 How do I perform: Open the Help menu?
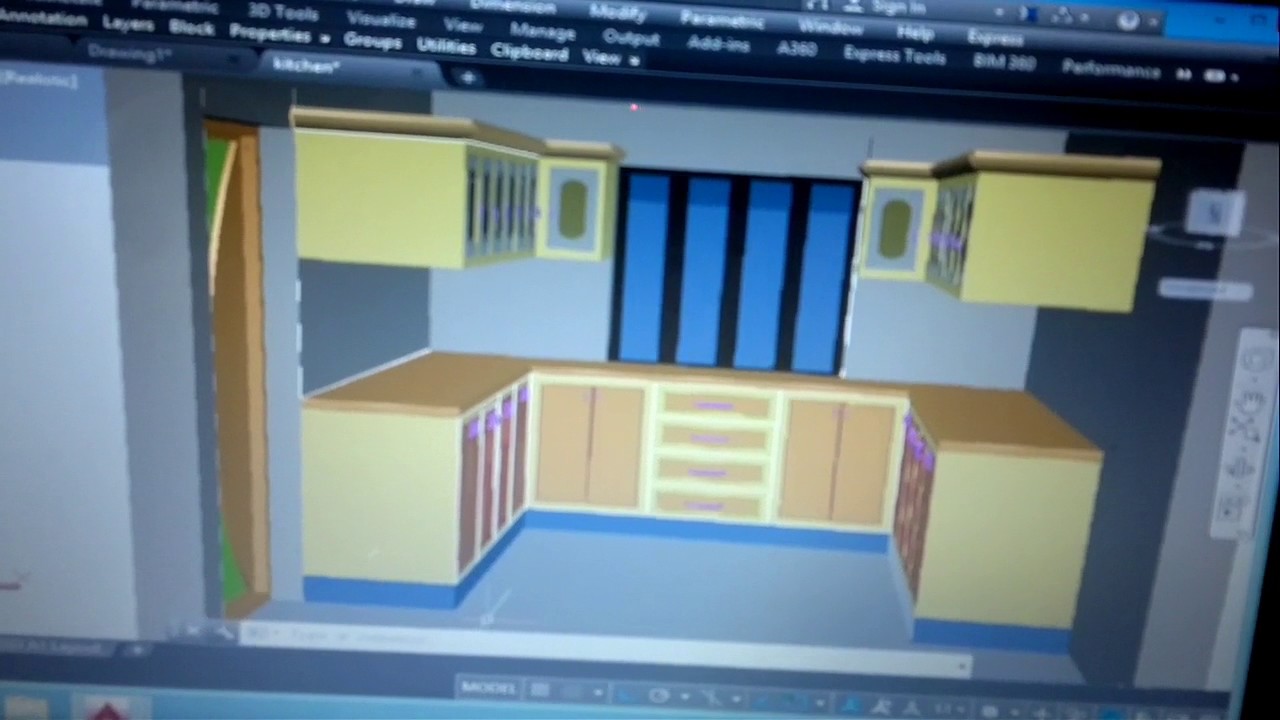pyautogui.click(x=915, y=32)
